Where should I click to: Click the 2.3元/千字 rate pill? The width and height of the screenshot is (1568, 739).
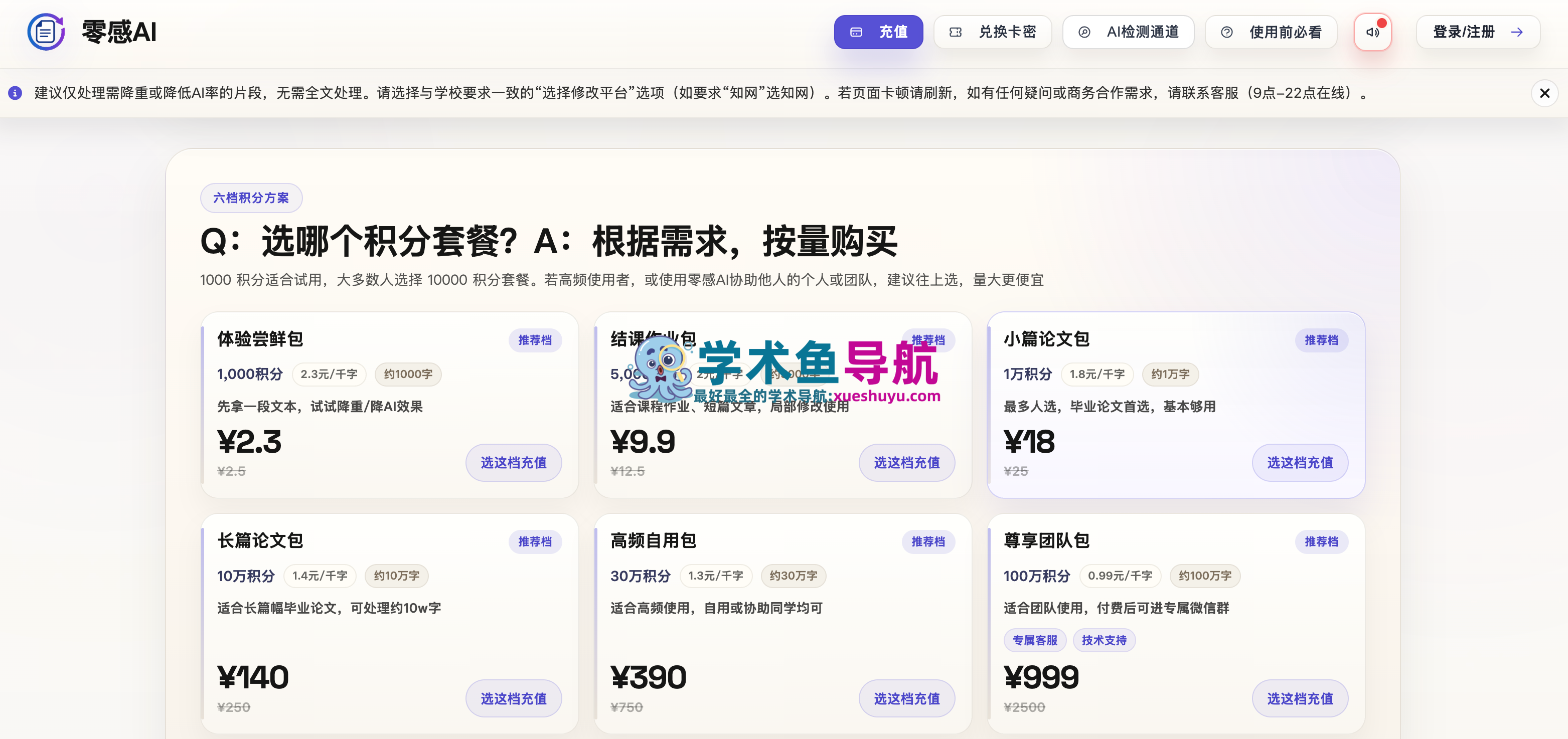[330, 374]
